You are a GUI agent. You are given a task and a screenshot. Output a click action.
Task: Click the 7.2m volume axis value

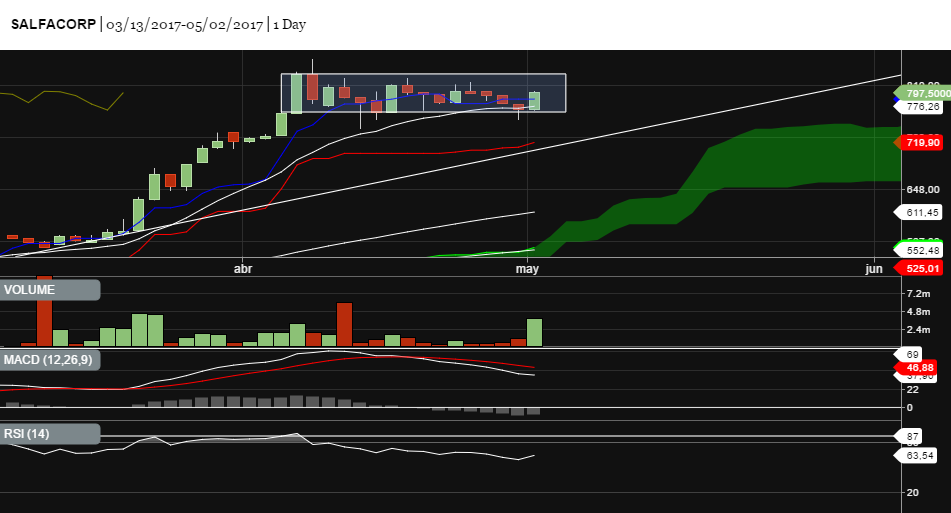click(x=918, y=293)
